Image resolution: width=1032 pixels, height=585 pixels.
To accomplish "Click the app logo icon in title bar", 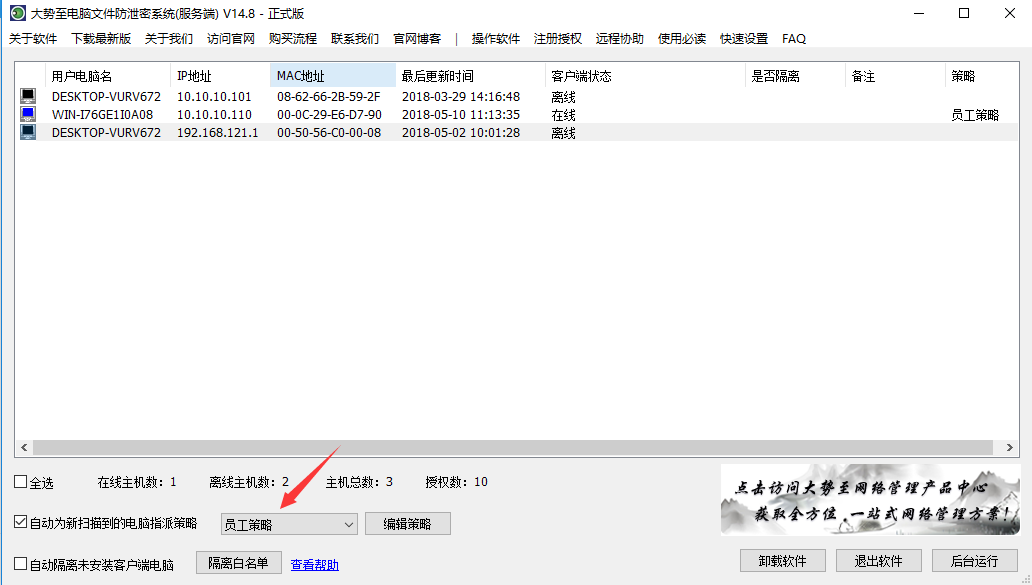I will point(17,14).
